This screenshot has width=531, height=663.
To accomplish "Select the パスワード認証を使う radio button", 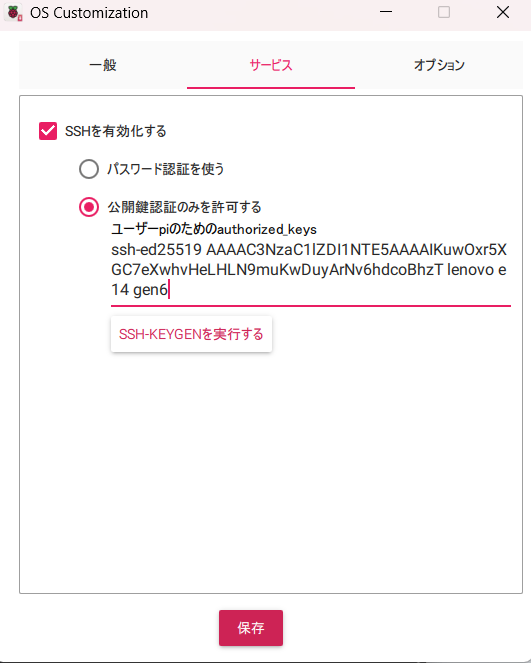I will [89, 169].
